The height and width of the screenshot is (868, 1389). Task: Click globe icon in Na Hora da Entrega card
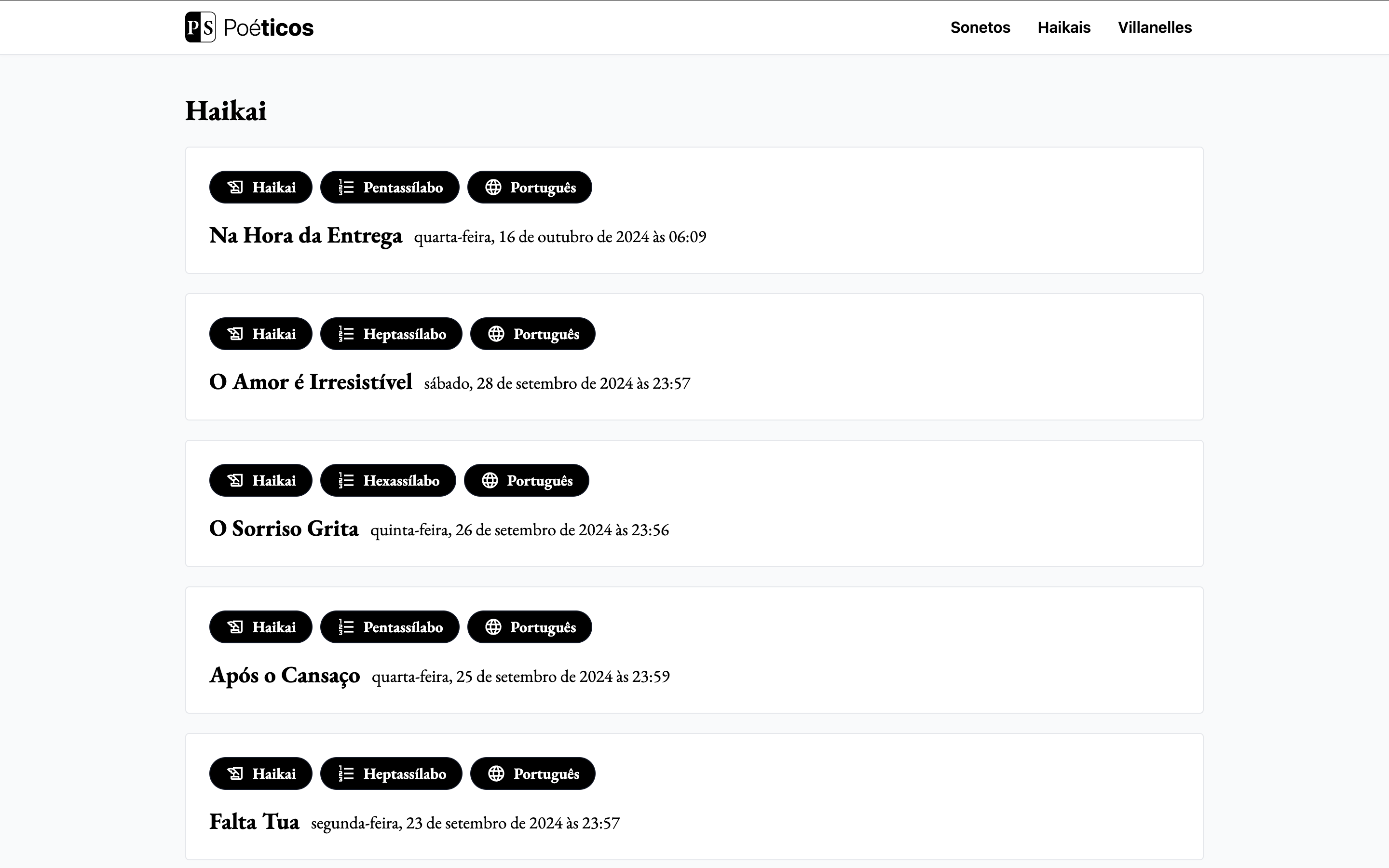[x=493, y=187]
